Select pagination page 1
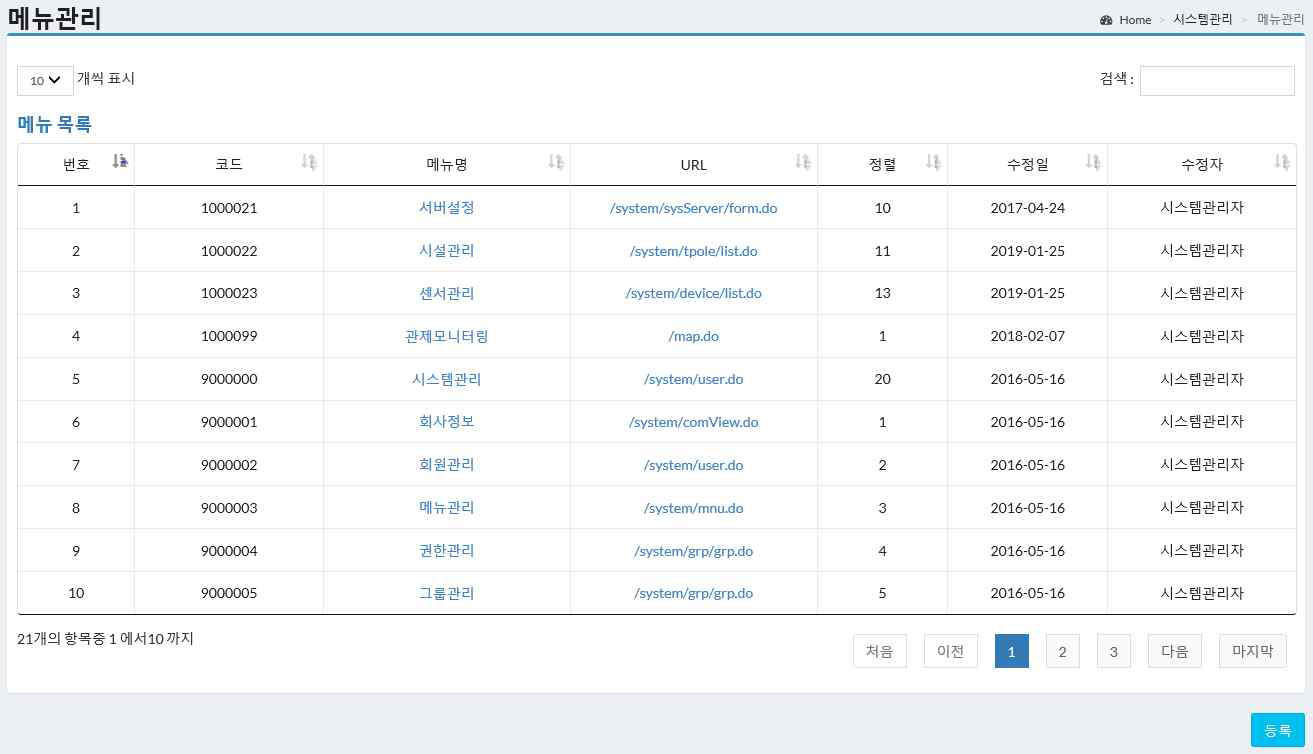 point(1012,651)
